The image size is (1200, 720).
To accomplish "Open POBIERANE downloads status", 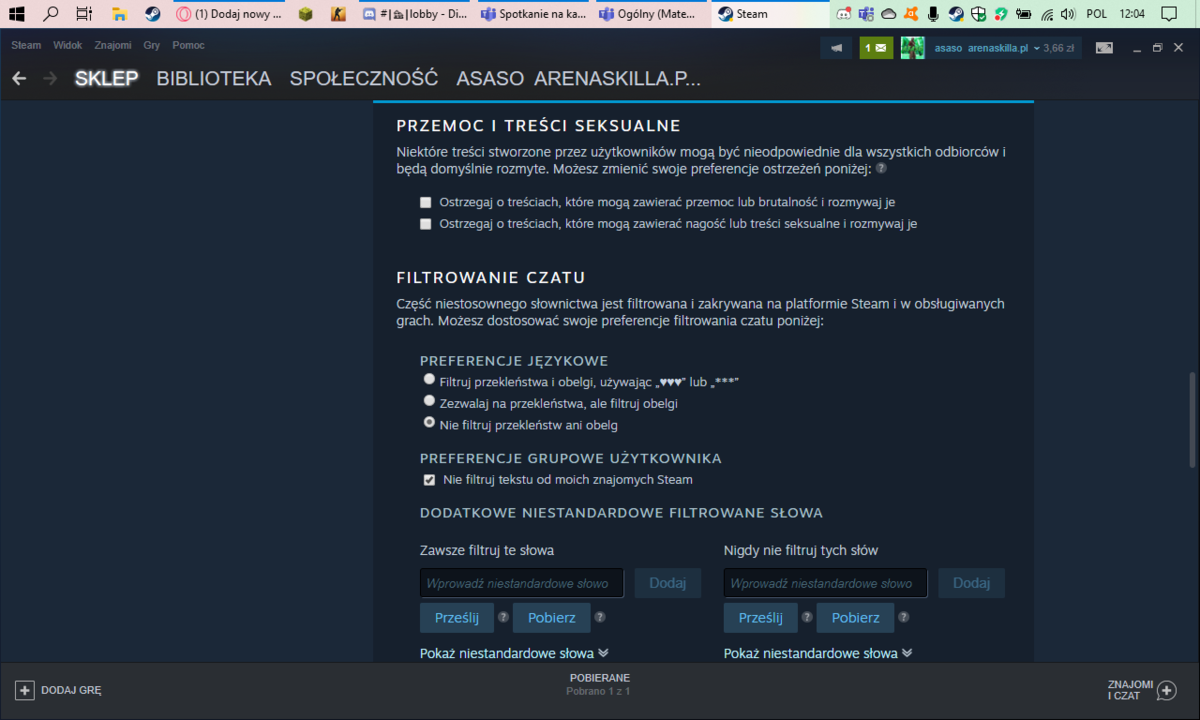I will (x=599, y=684).
